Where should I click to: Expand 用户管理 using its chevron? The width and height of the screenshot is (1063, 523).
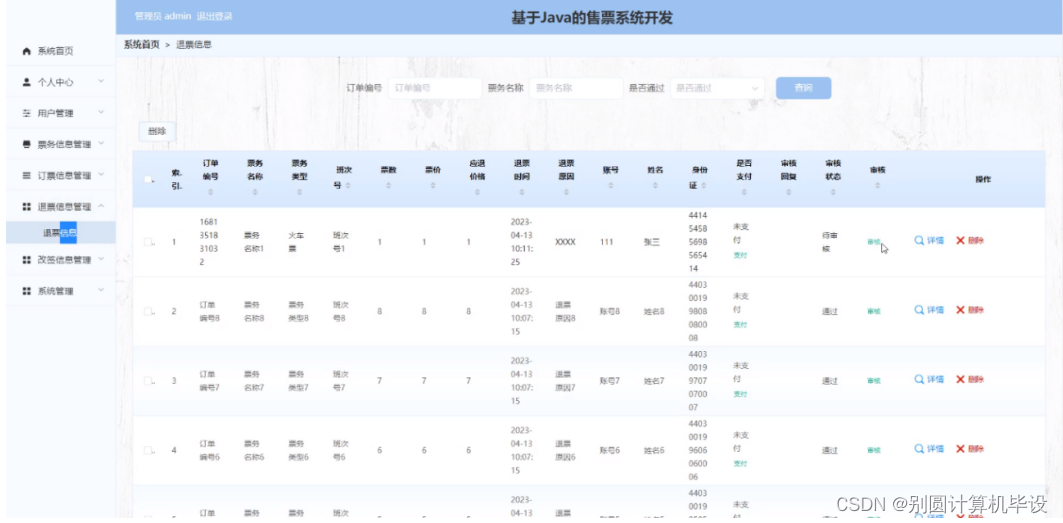point(101,113)
